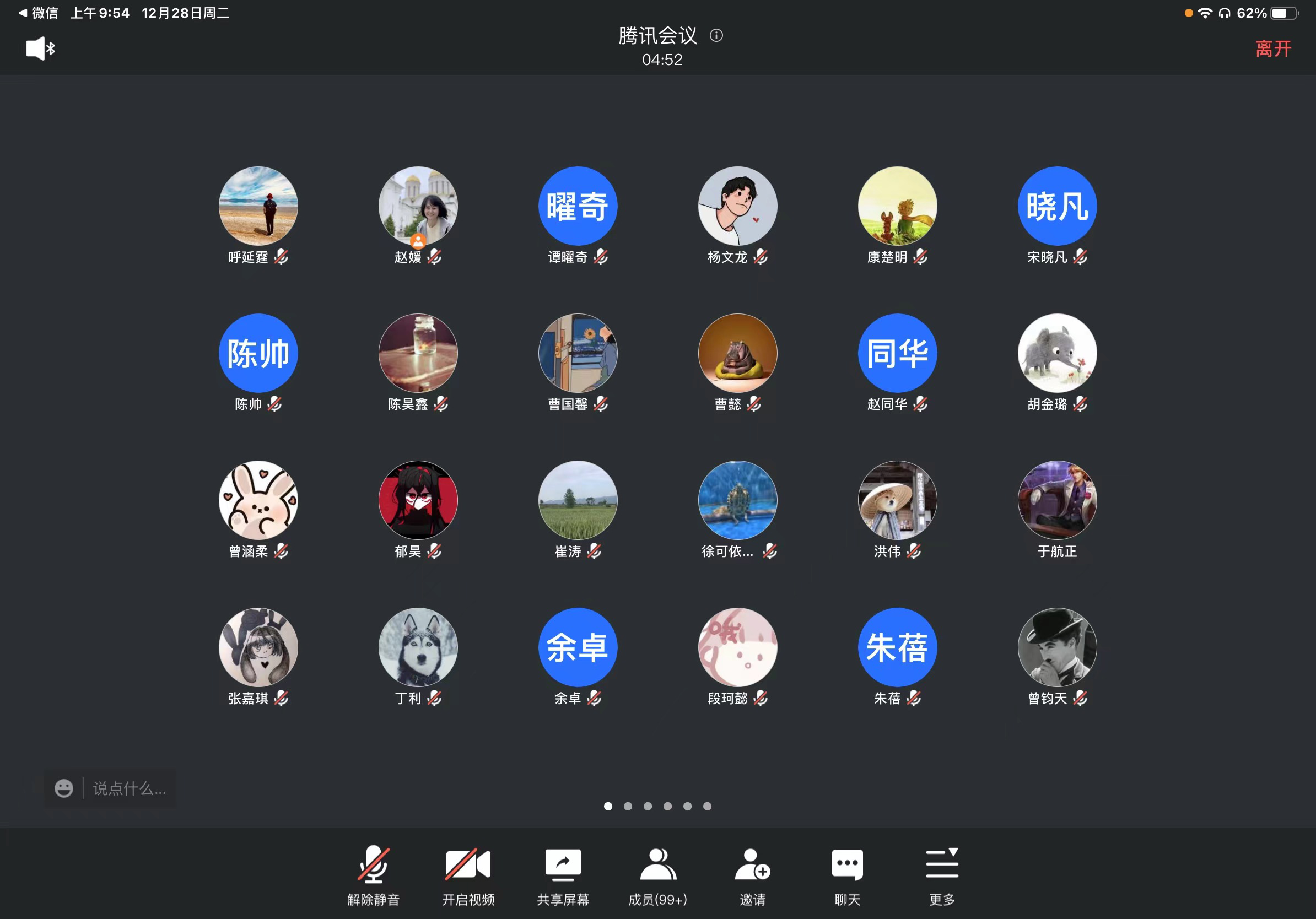1316x919 pixels.
Task: Leave the meeting via 离开
Action: click(1272, 48)
